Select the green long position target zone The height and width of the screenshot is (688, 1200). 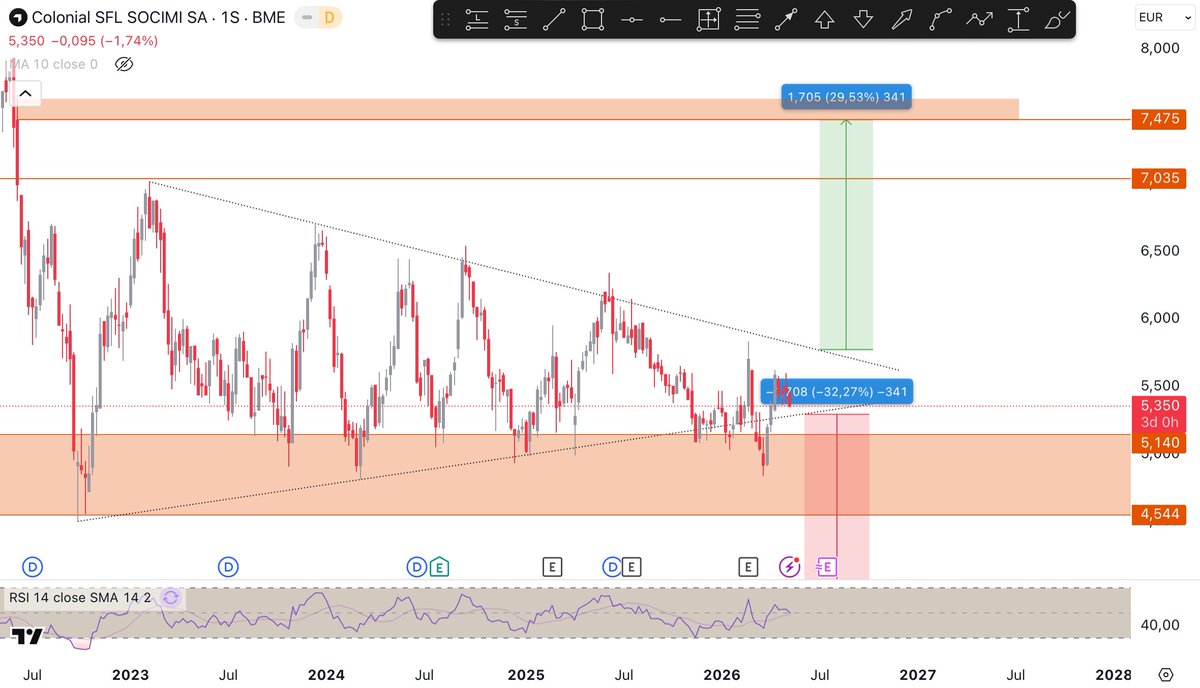(846, 234)
